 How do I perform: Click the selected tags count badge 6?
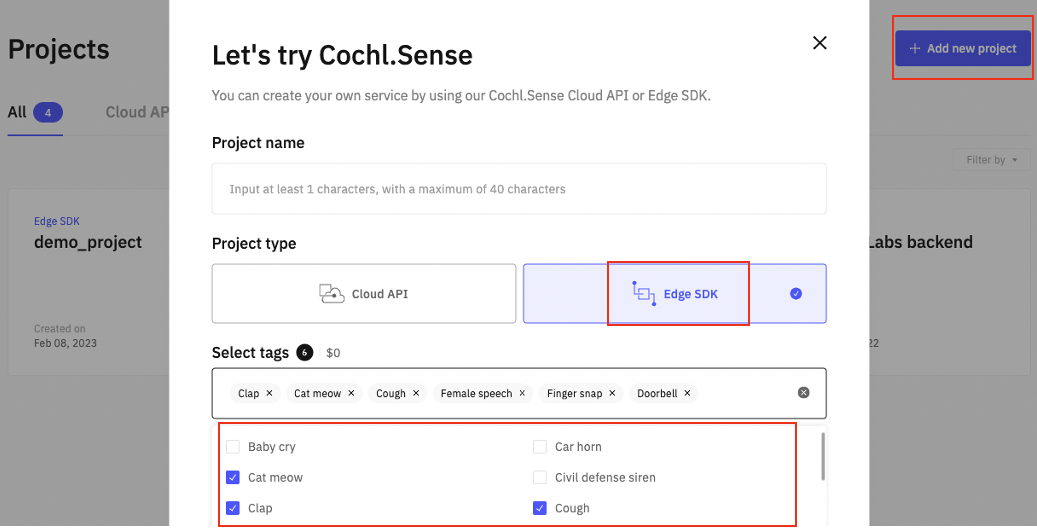(x=304, y=353)
